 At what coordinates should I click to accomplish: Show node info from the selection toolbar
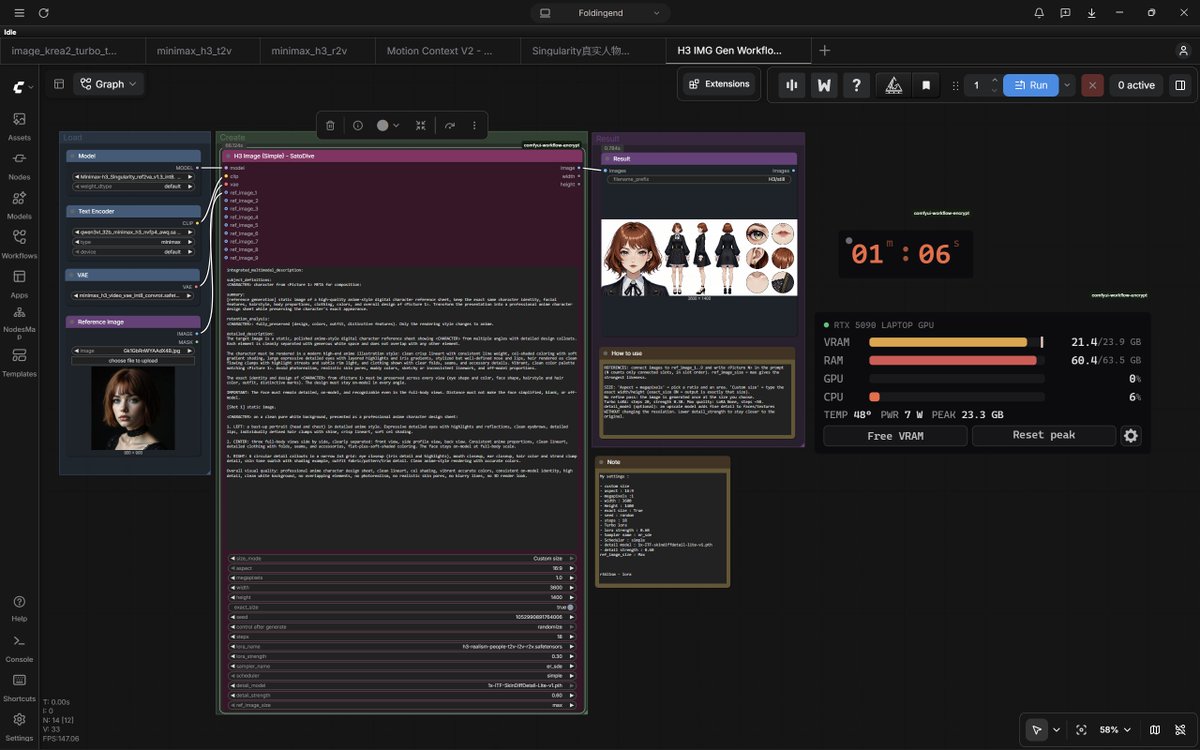coord(358,125)
